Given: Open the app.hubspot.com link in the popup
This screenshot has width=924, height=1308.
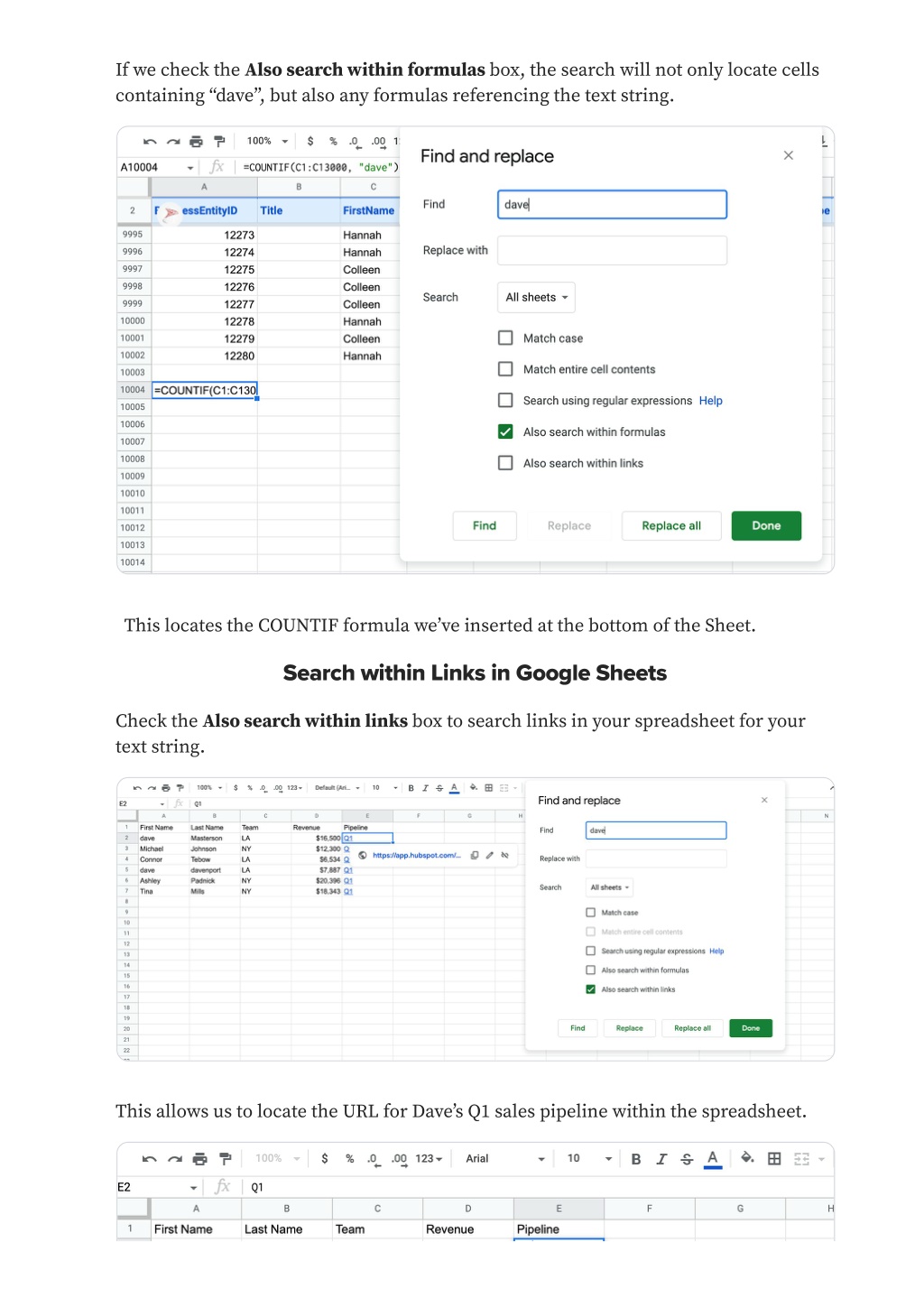Looking at the screenshot, I should 416,856.
